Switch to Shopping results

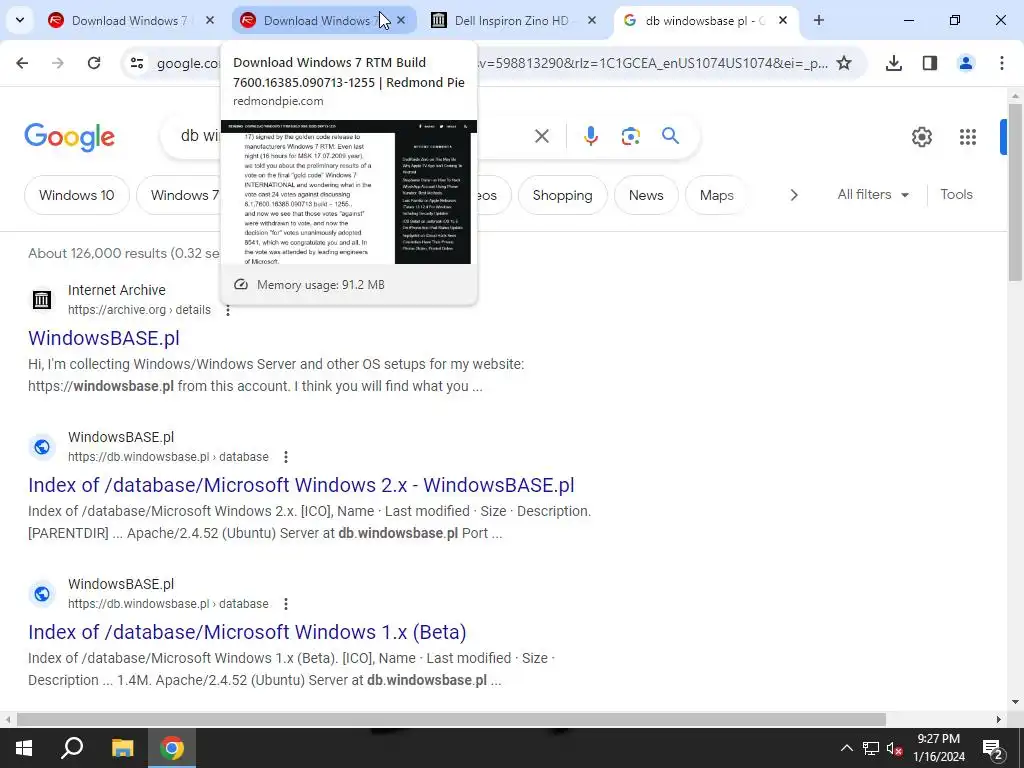coord(562,195)
